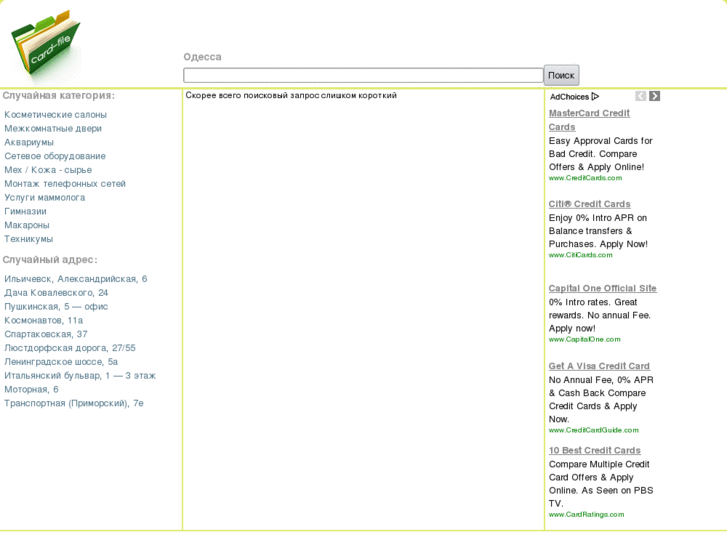Click the Случайная категория heading
This screenshot has height=545, width=727.
tap(58, 96)
